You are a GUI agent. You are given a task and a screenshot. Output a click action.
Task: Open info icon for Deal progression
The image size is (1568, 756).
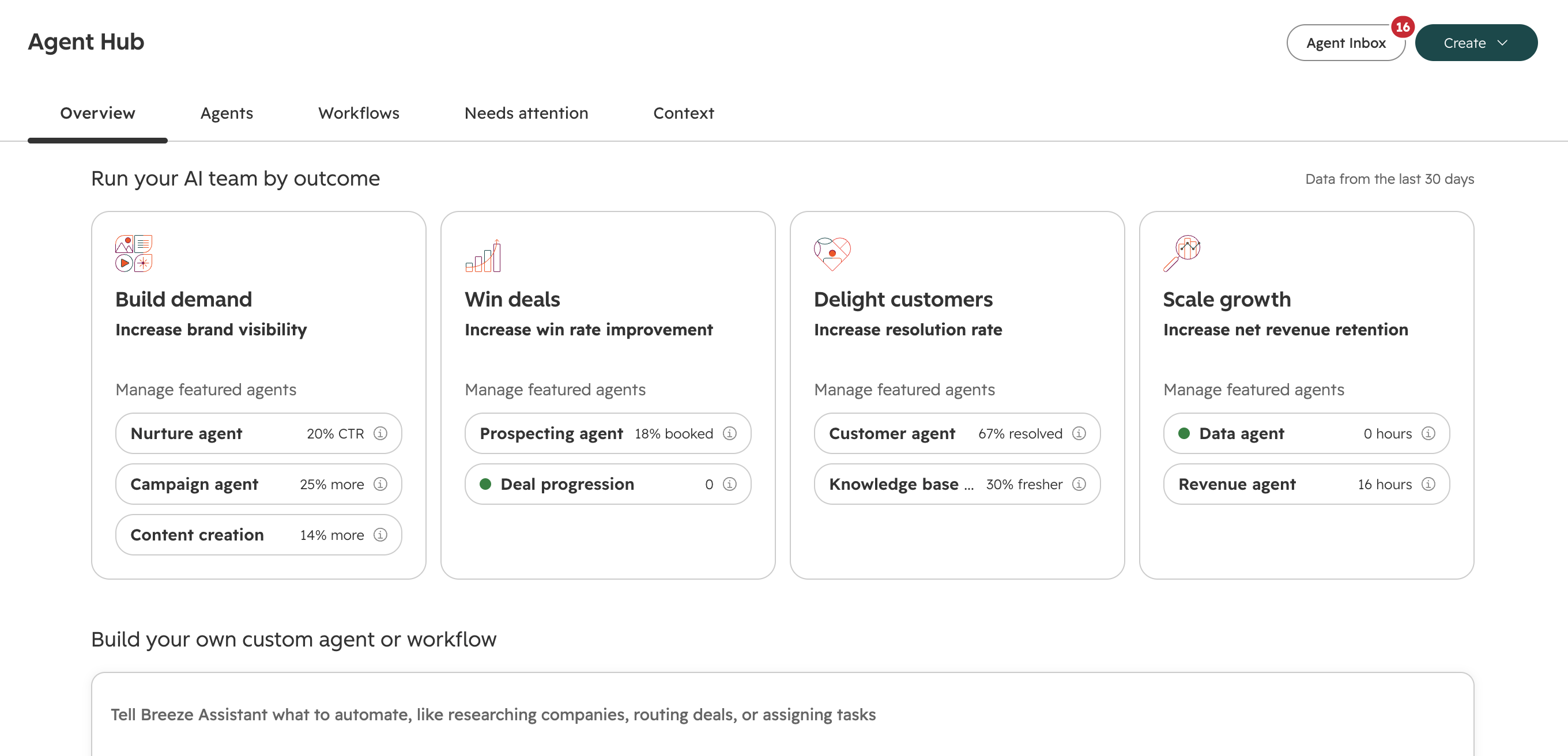point(730,483)
